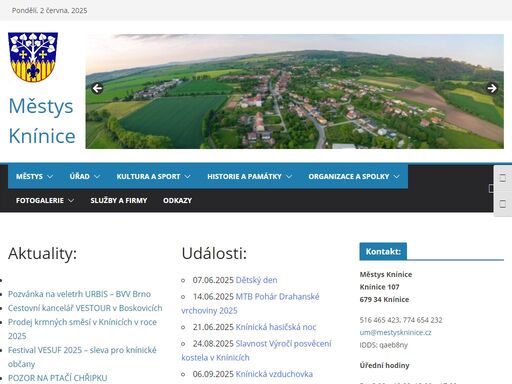Open Cestovní kancelář VESTOUR article
512x384 pixels.
(85, 308)
